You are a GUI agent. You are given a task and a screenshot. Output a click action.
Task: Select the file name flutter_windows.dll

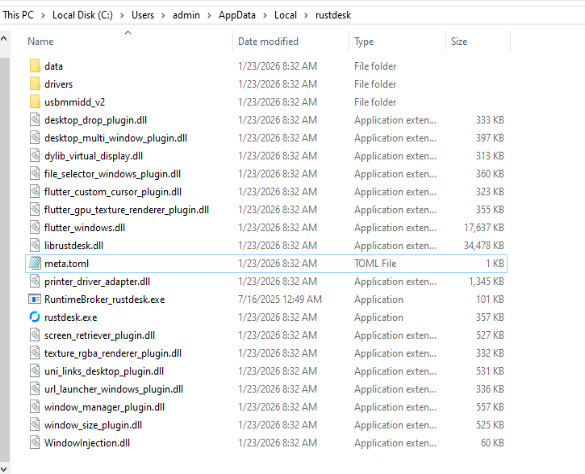point(84,228)
